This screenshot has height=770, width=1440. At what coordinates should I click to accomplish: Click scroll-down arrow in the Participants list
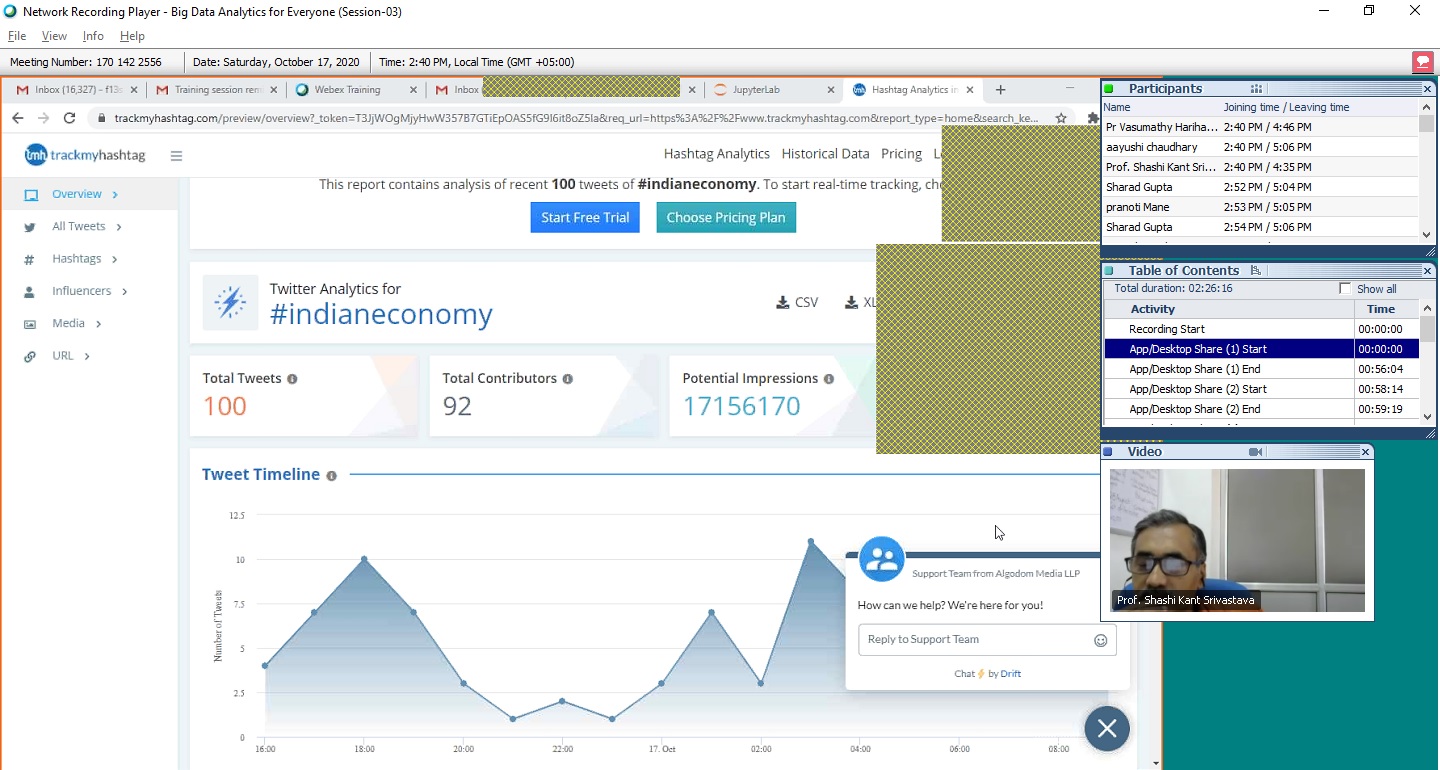pyautogui.click(x=1427, y=235)
